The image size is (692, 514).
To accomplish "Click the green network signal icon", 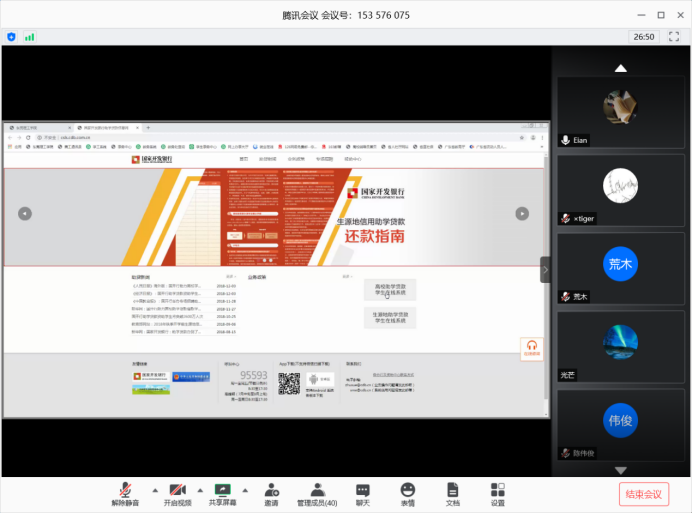I will coord(30,37).
